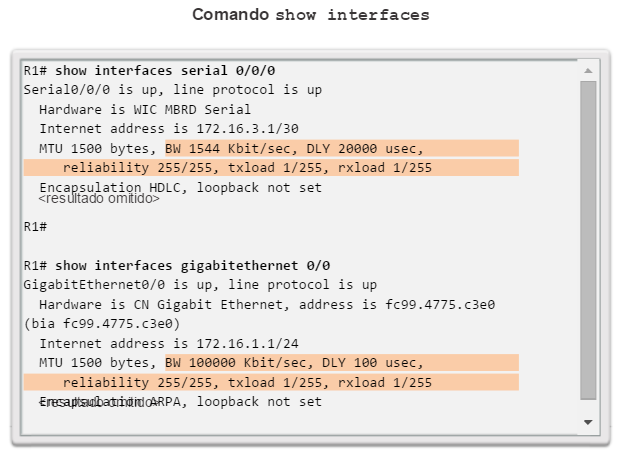This screenshot has width=619, height=455.
Task: Click the '<resultado omitido>' text
Action: pyautogui.click(x=99, y=198)
